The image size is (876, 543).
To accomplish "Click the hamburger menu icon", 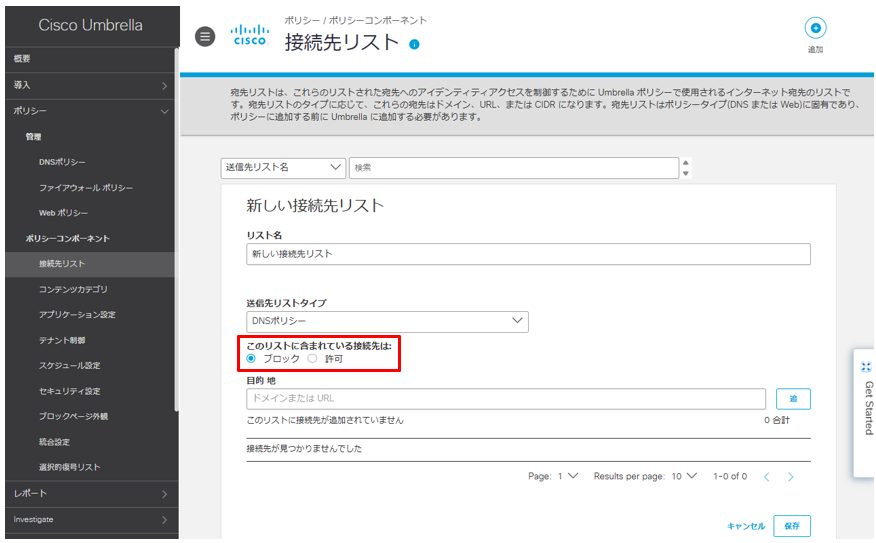I will pos(205,37).
